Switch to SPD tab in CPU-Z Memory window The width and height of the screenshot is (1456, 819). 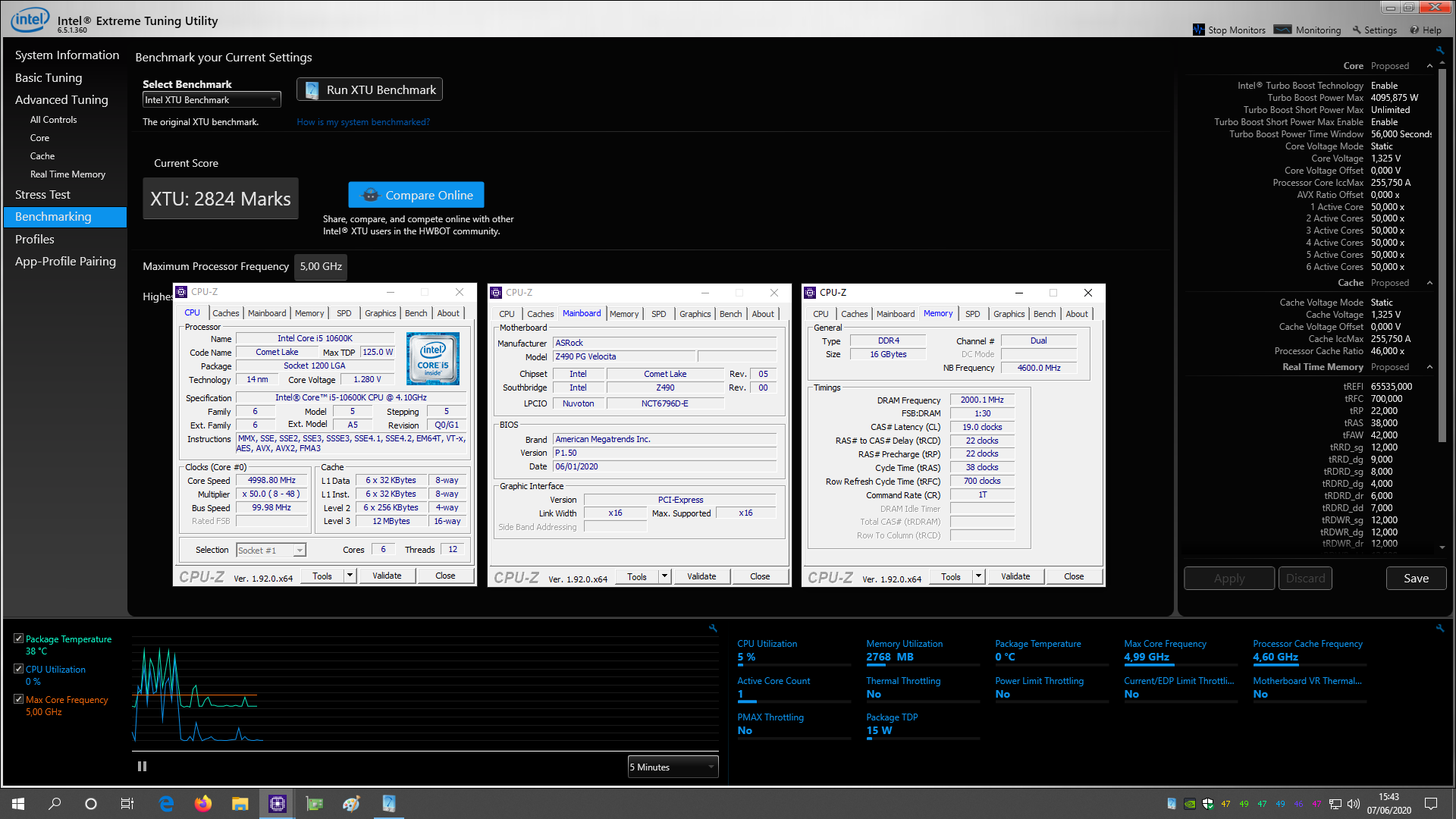point(972,314)
